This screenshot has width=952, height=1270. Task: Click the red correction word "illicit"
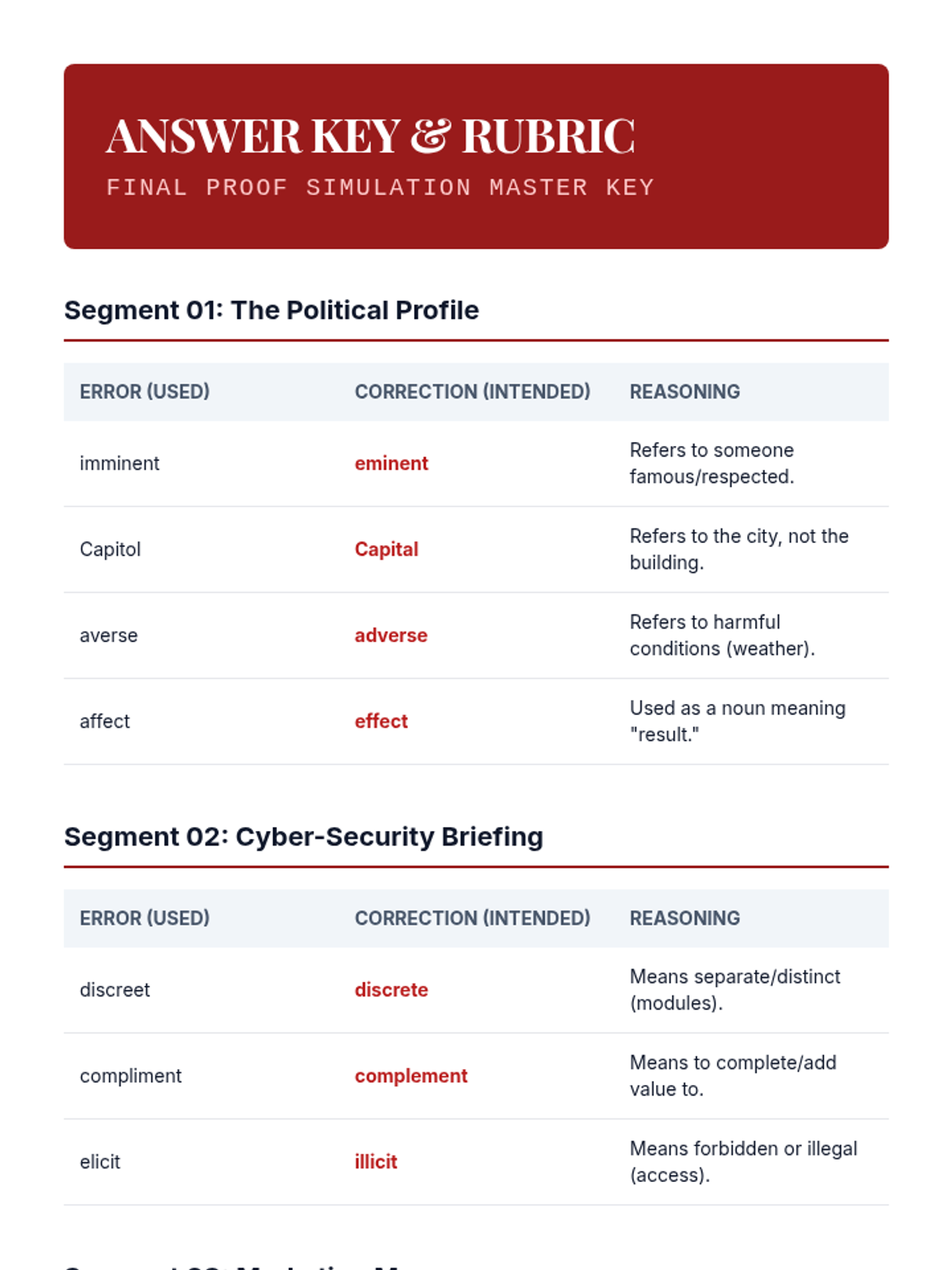[376, 1161]
